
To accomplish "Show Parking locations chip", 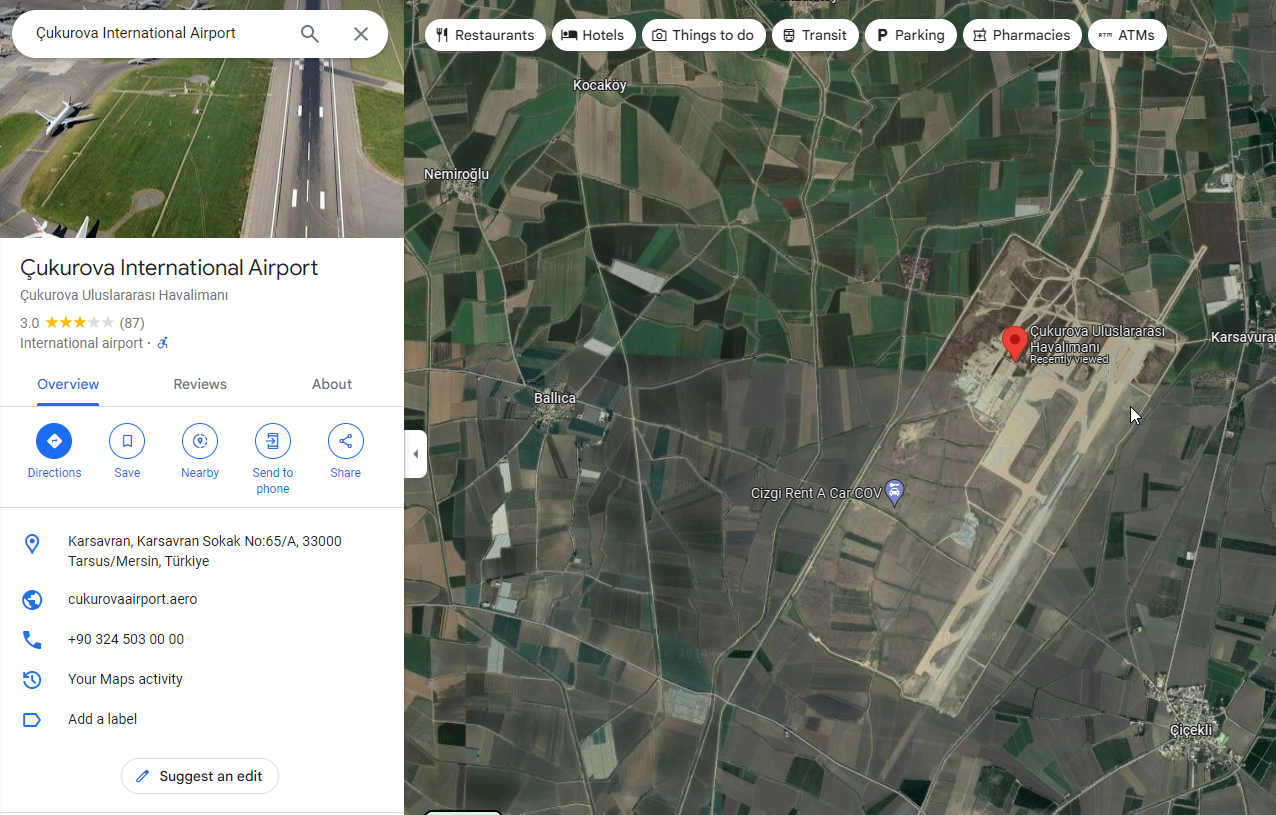I will click(x=911, y=35).
